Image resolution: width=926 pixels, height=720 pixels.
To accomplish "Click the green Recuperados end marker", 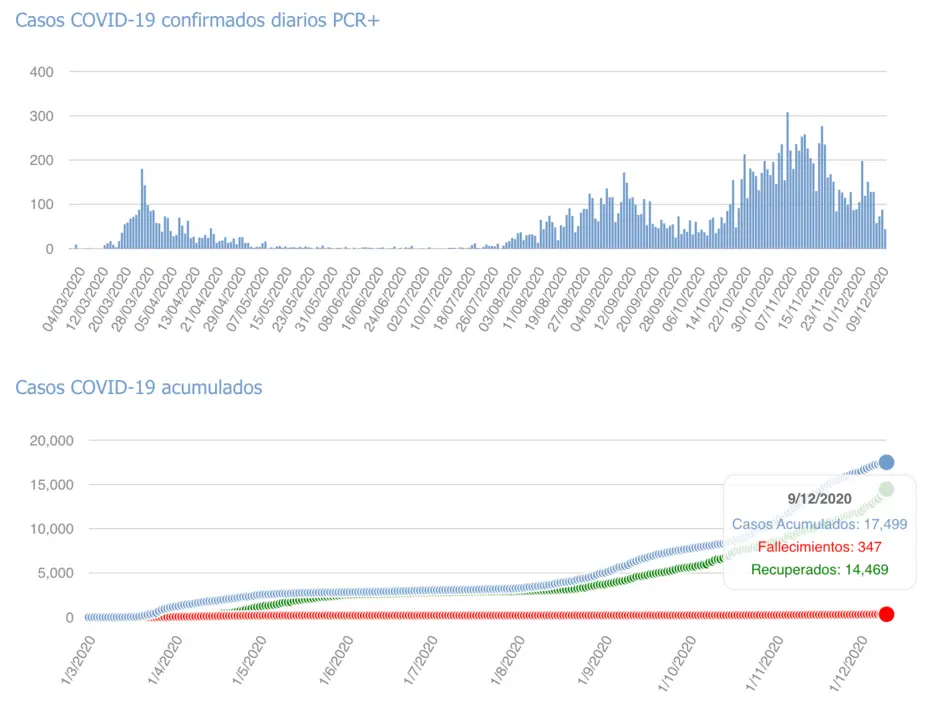I will 886,489.
